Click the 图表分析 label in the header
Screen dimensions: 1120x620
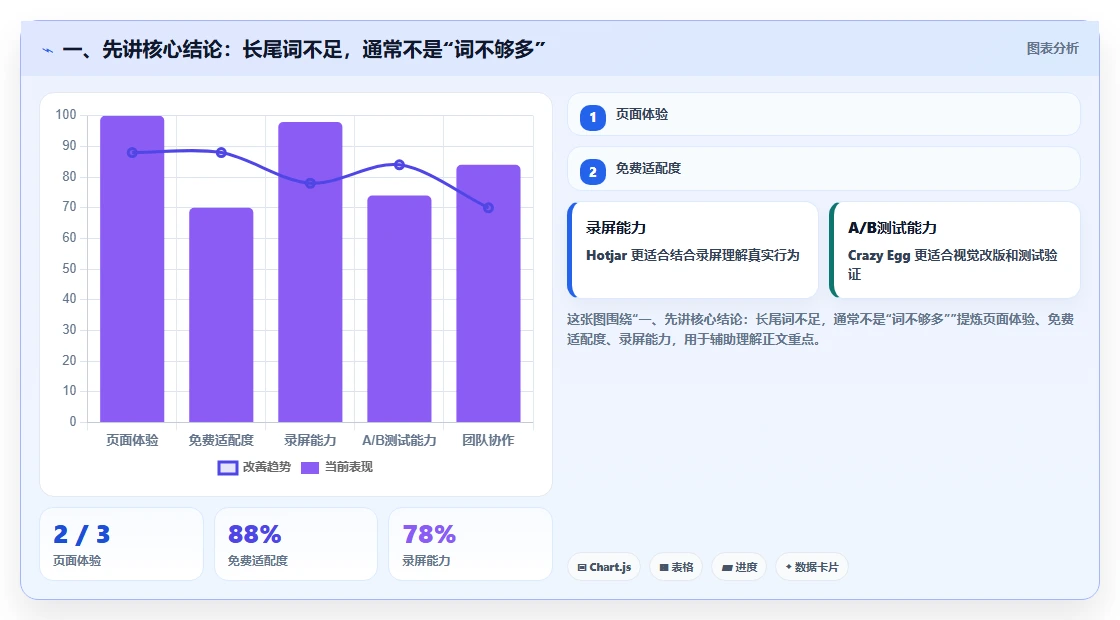click(x=1052, y=49)
